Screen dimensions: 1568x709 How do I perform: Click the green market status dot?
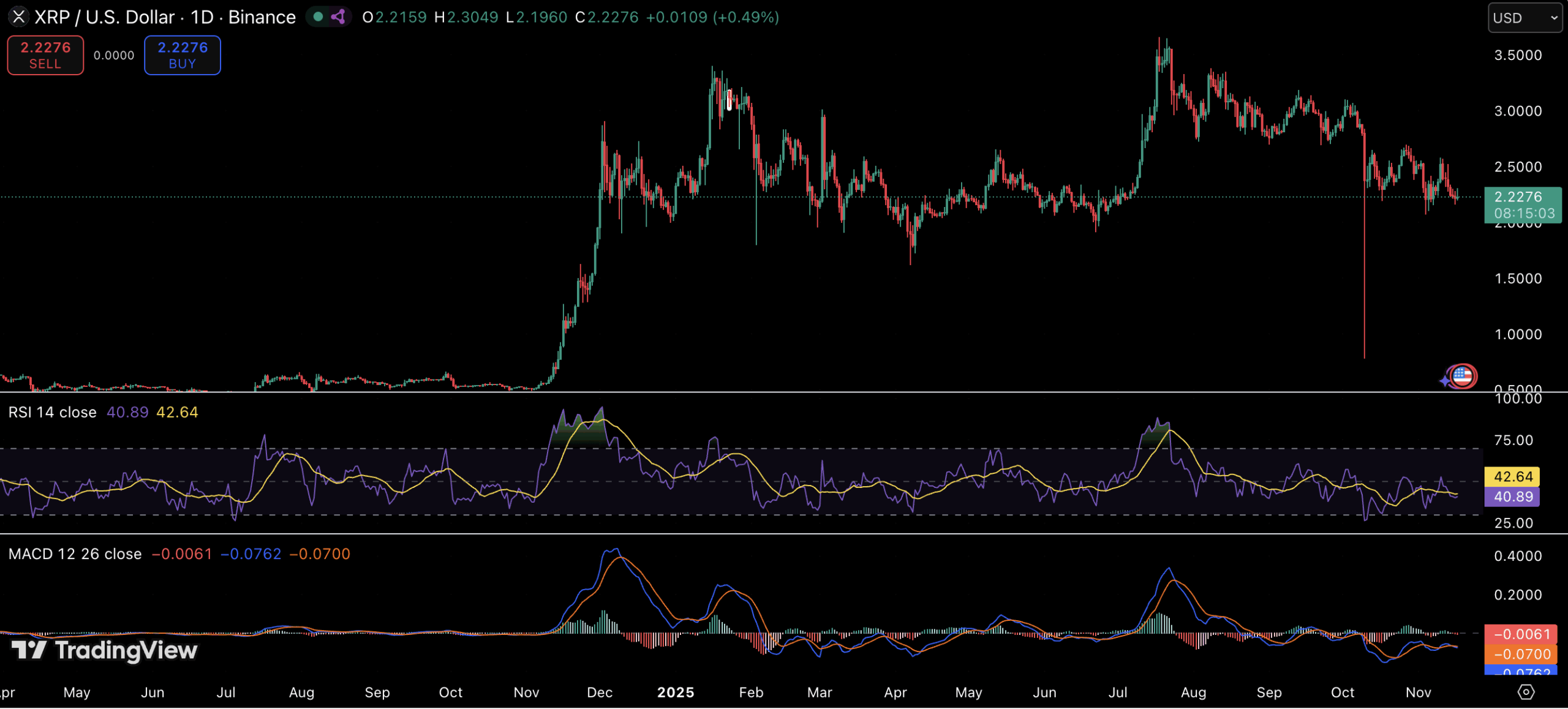click(318, 17)
